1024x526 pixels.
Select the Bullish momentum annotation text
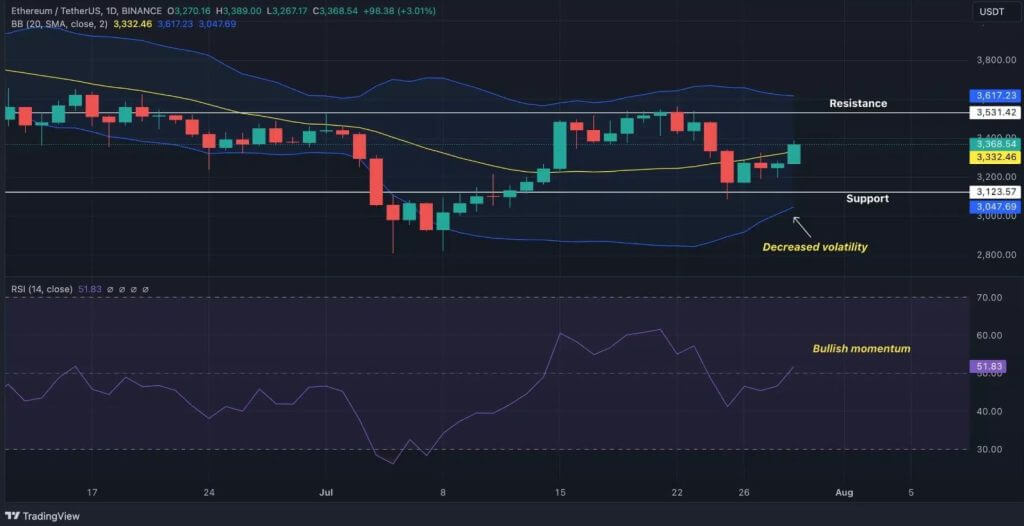tap(861, 349)
